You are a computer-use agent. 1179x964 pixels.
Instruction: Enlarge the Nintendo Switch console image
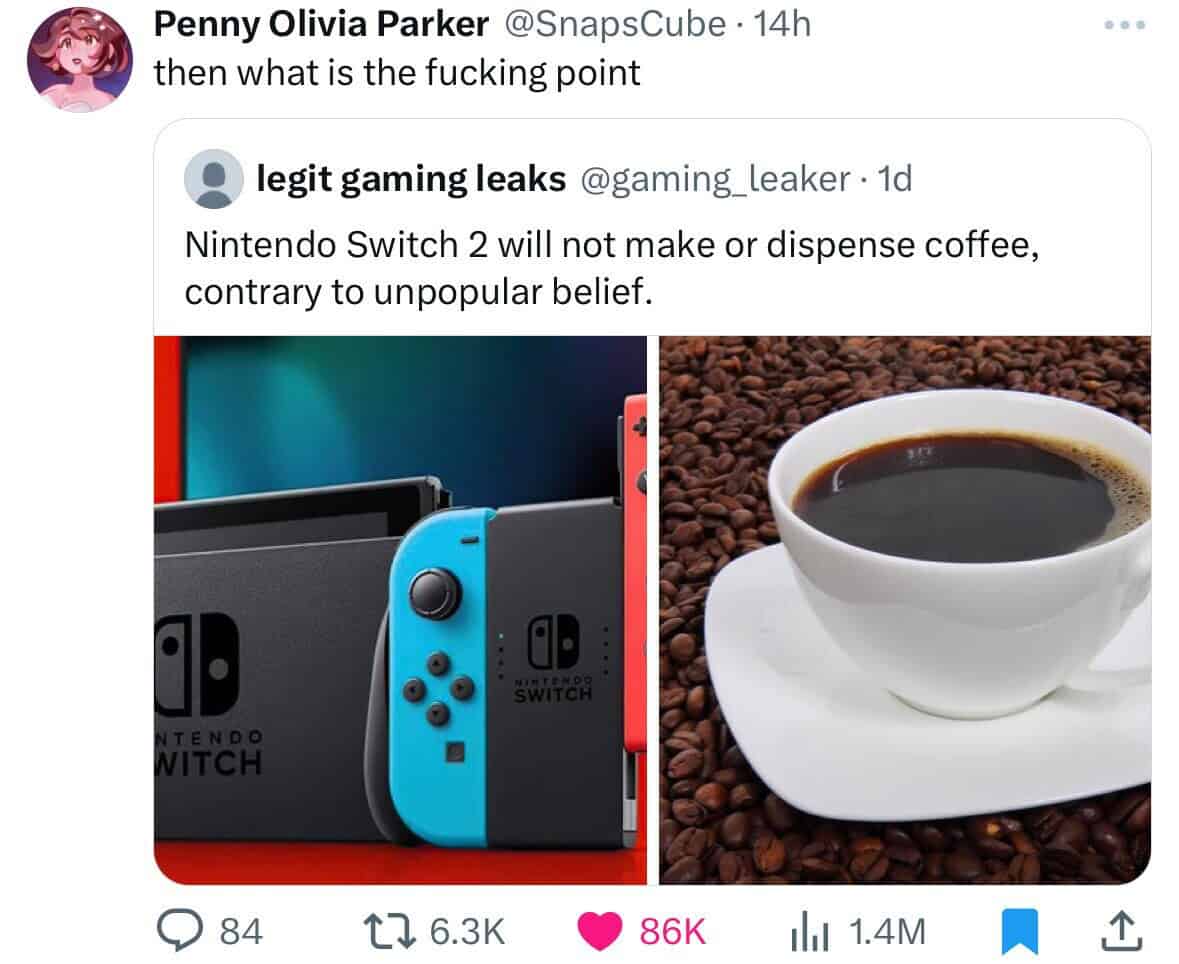pos(400,610)
